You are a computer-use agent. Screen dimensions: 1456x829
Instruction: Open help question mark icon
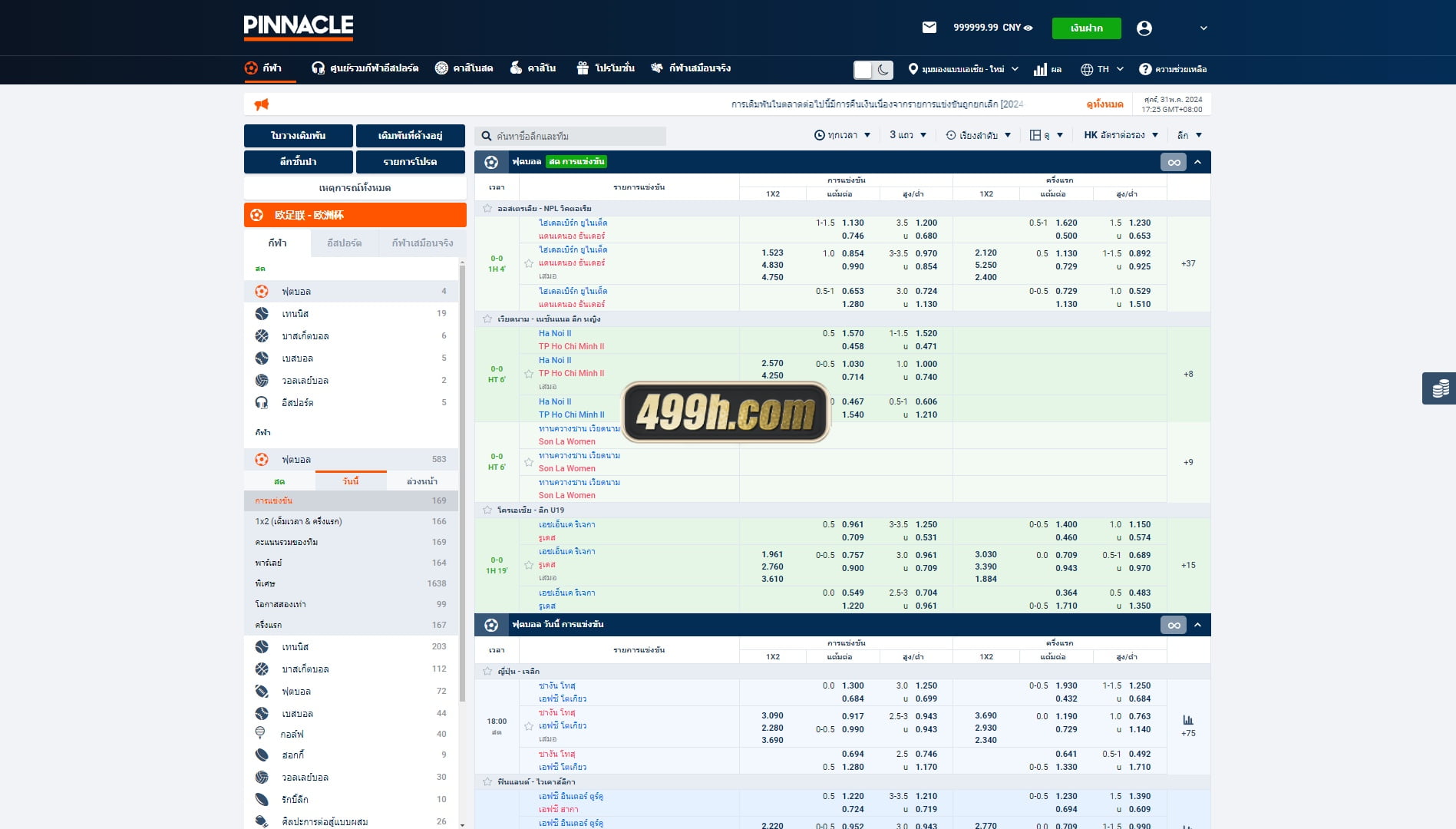click(x=1144, y=69)
